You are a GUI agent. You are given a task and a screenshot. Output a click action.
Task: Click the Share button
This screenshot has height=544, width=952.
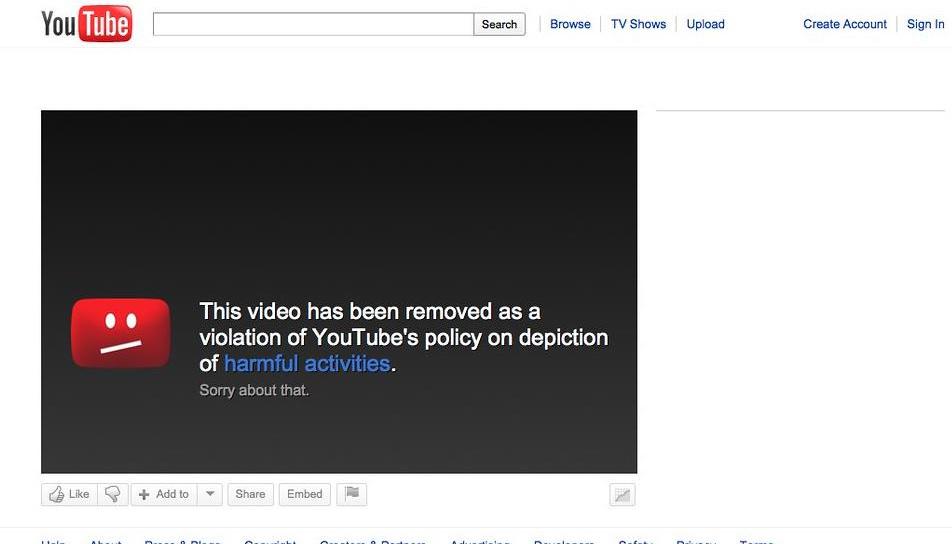pos(250,494)
